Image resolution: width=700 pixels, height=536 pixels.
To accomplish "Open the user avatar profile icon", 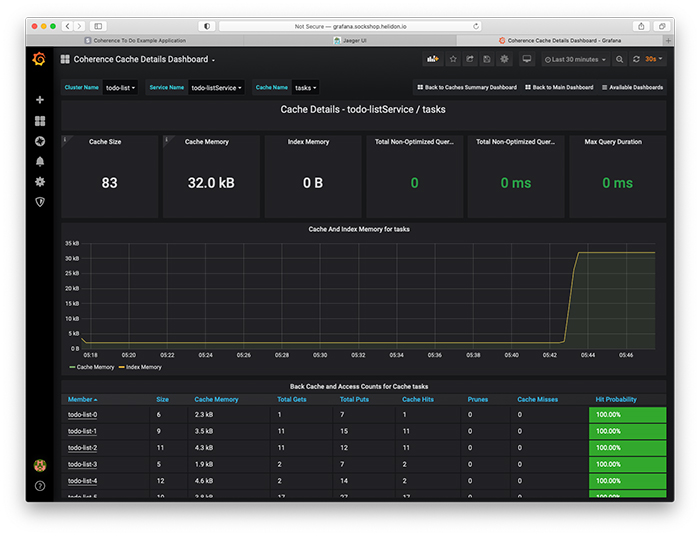I will coord(40,465).
